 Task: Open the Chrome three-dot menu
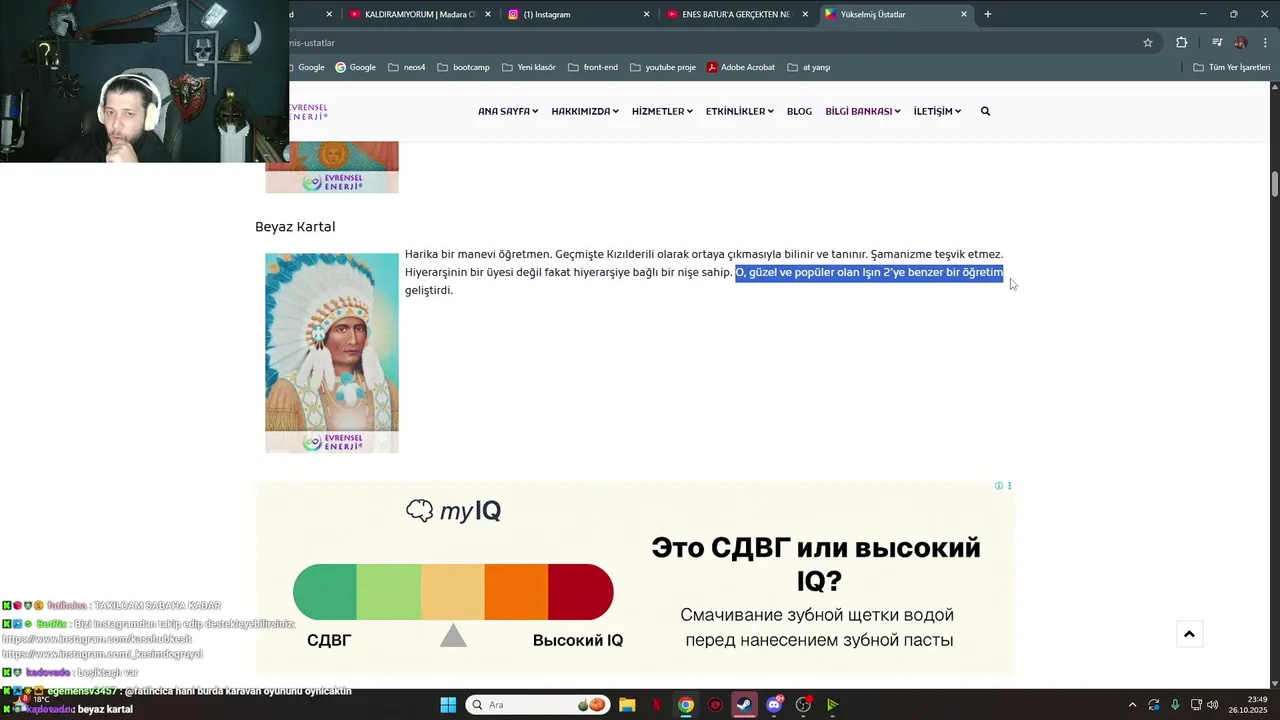(x=1266, y=43)
